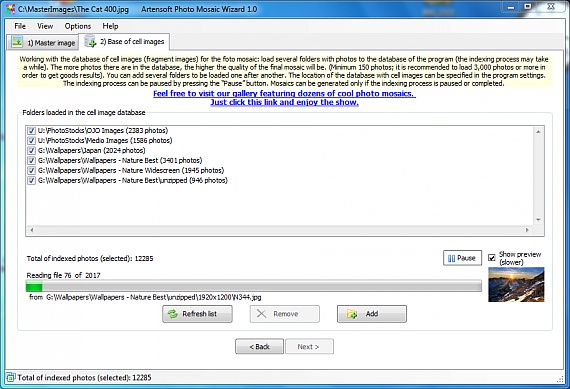This screenshot has width=570, height=389.
Task: Click the Next > button
Action: click(x=309, y=346)
